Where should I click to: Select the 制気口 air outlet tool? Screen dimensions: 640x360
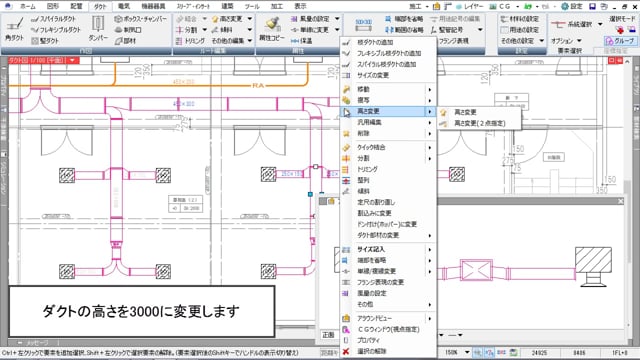point(128,30)
